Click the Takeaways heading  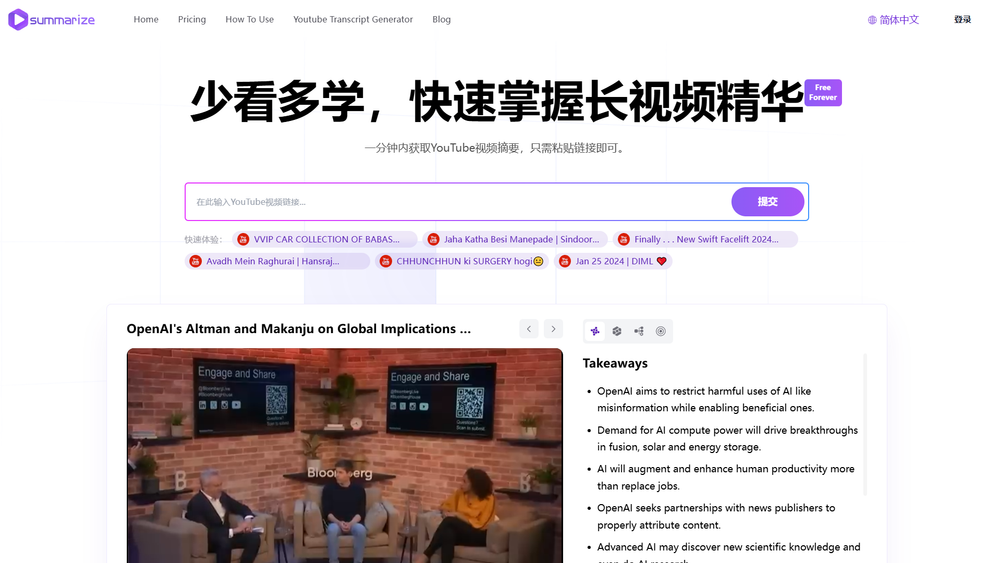[615, 363]
